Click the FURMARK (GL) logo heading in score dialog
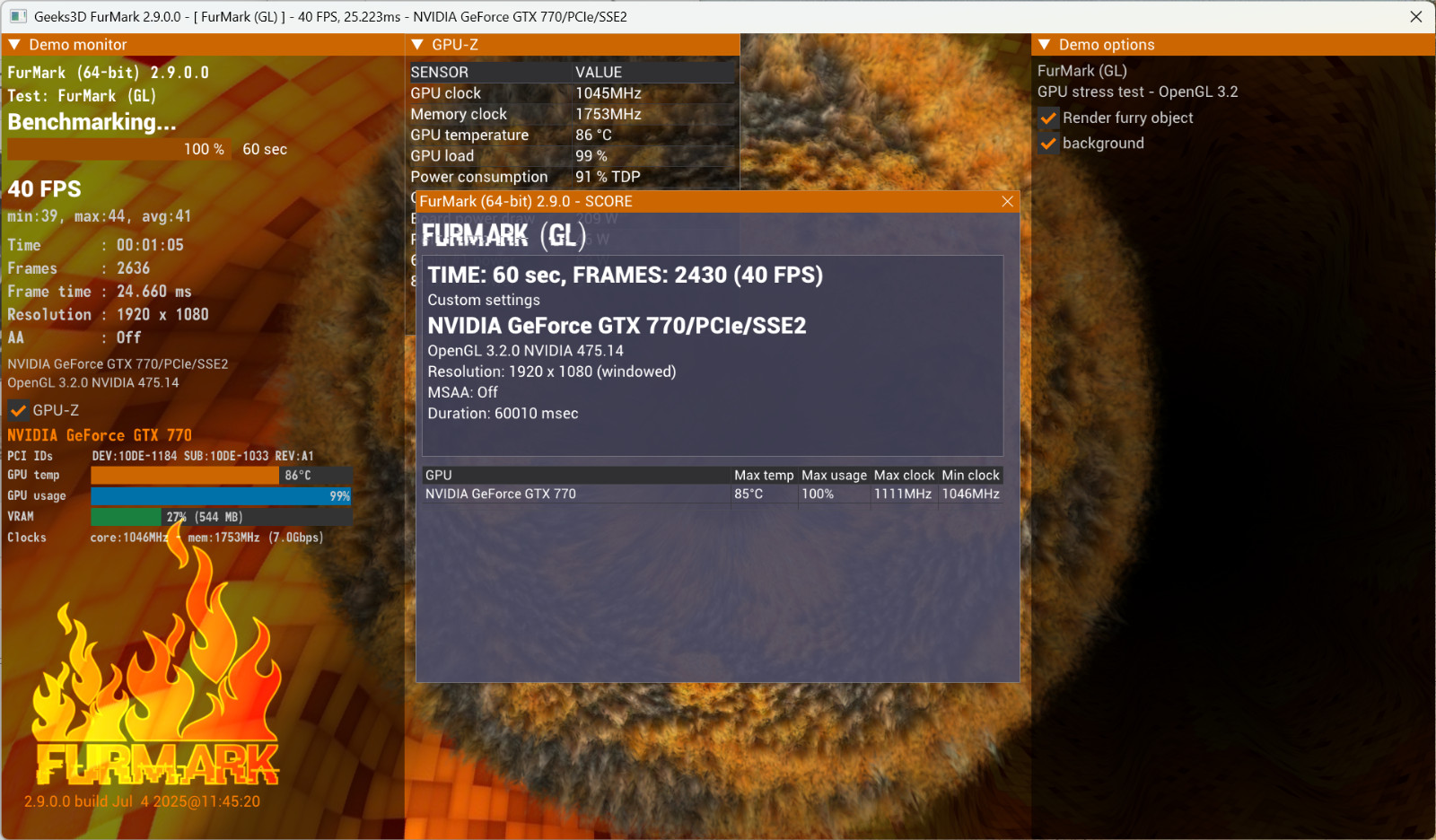This screenshot has width=1436, height=840. tap(503, 235)
